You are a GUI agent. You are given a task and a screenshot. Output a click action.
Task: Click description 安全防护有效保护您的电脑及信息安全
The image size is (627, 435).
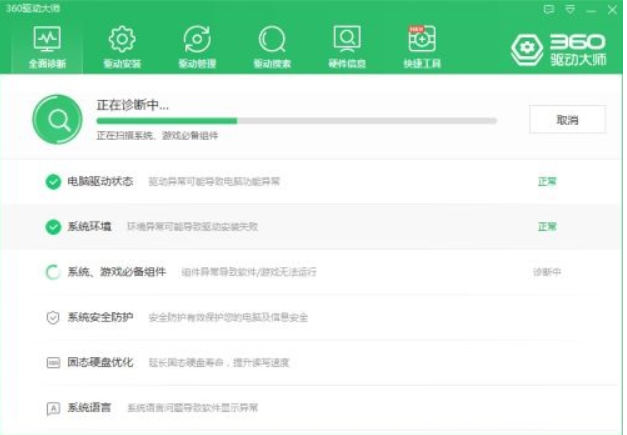point(228,318)
